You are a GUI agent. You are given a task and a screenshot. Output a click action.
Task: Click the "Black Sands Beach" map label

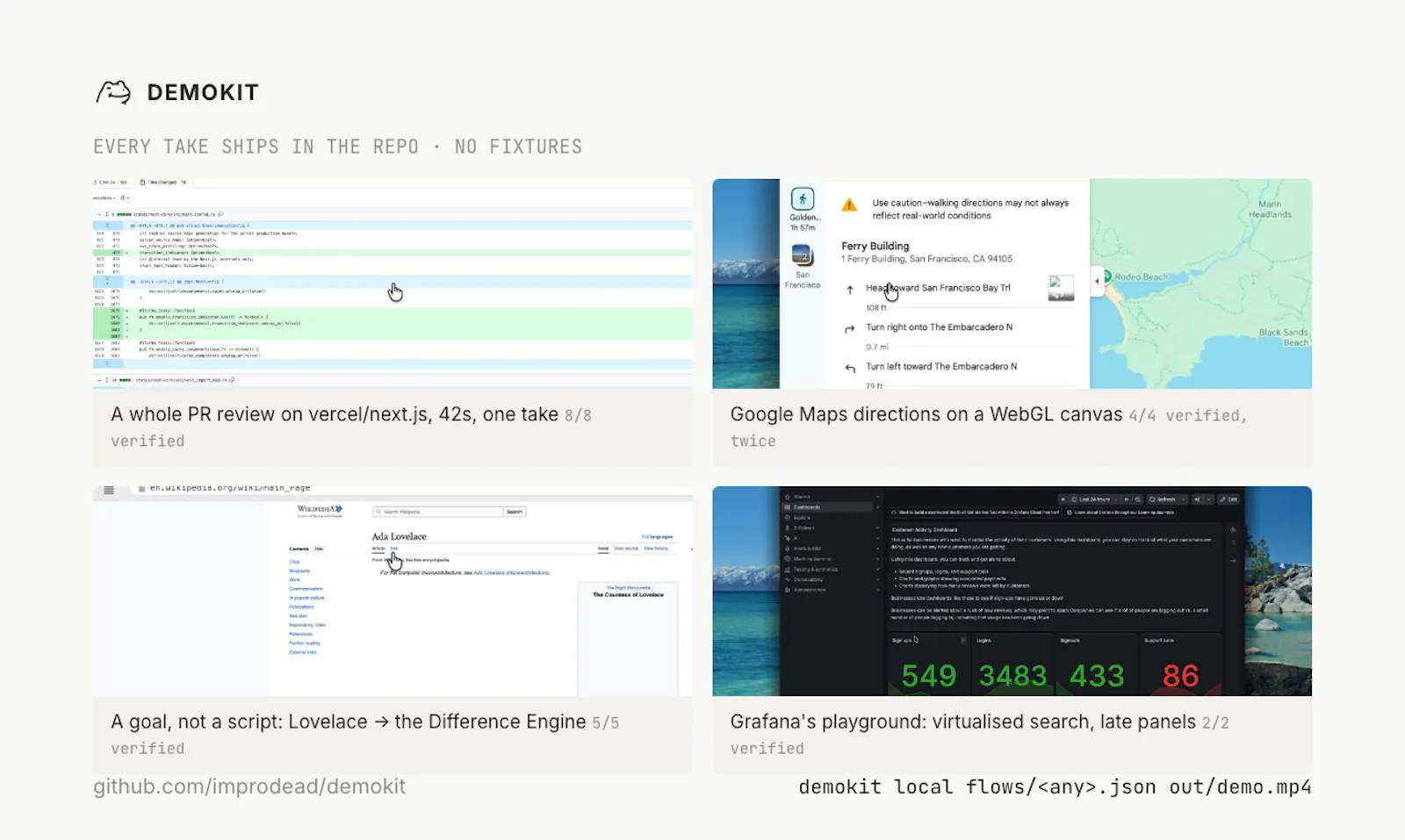point(1284,337)
